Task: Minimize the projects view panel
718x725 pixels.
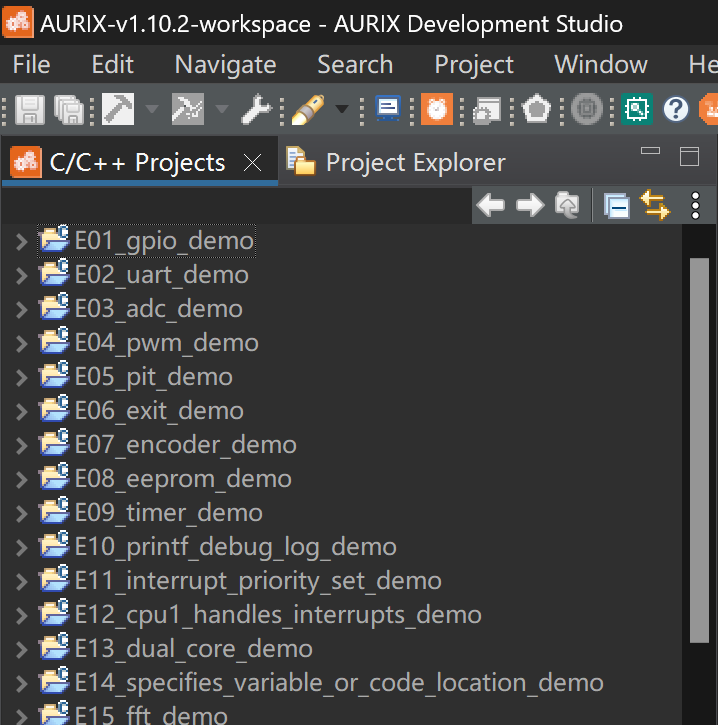Action: 650,151
